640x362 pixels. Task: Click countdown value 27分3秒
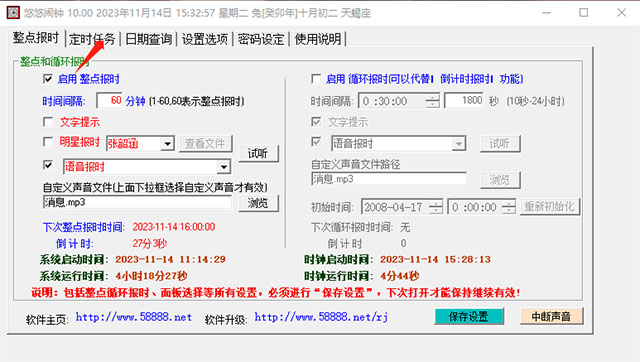[x=149, y=244]
